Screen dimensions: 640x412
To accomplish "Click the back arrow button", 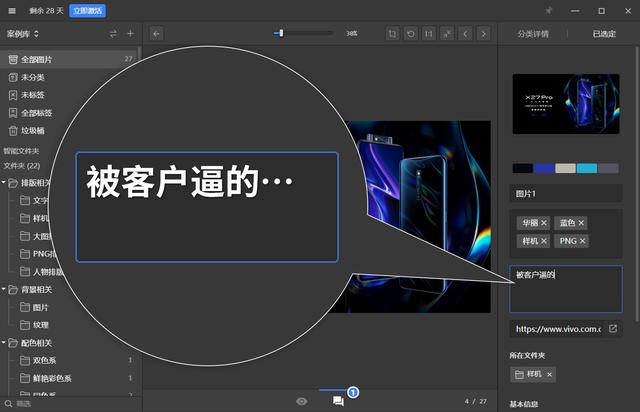I will (x=157, y=33).
